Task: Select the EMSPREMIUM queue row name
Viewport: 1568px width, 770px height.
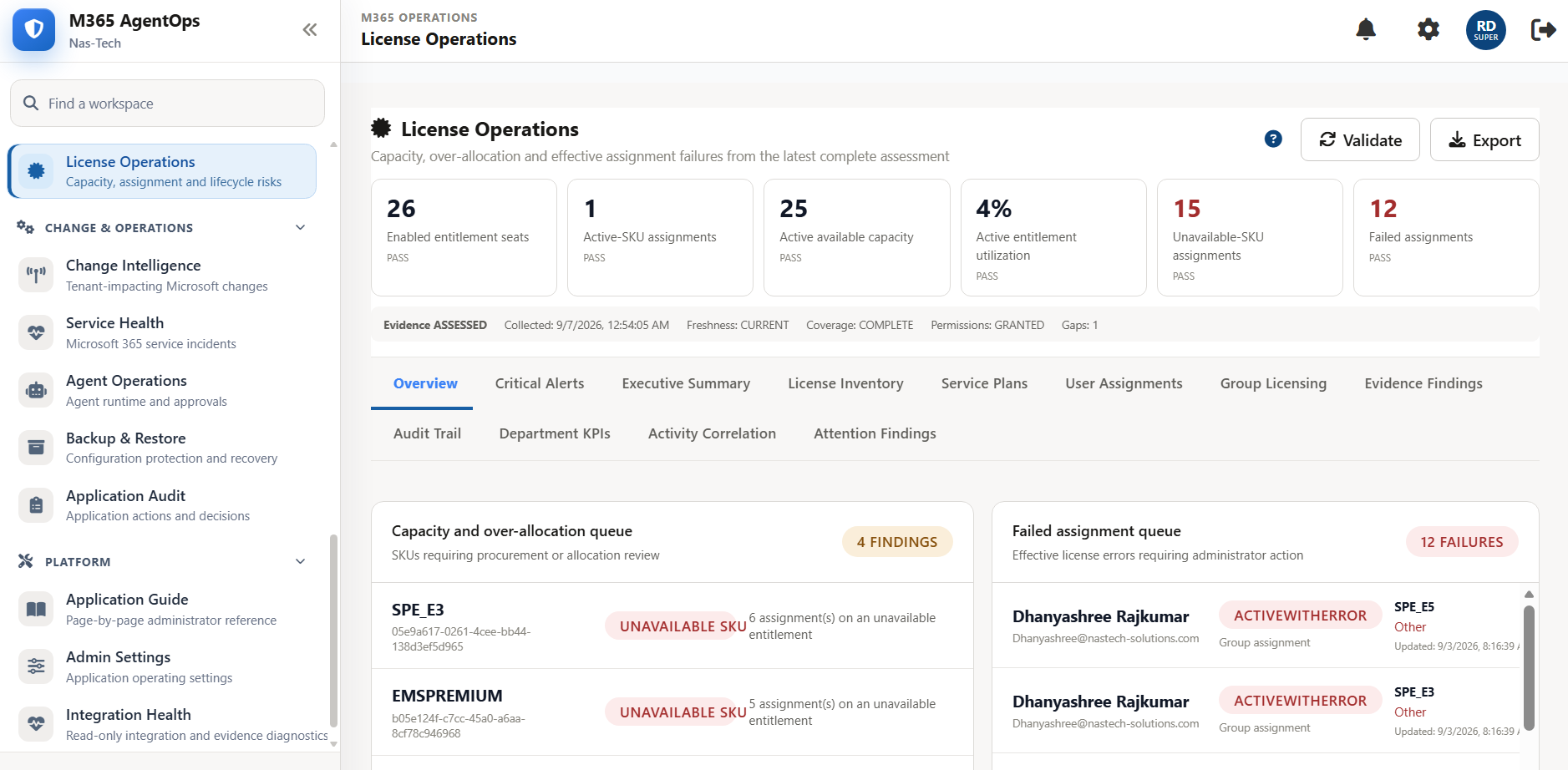Action: click(x=447, y=696)
